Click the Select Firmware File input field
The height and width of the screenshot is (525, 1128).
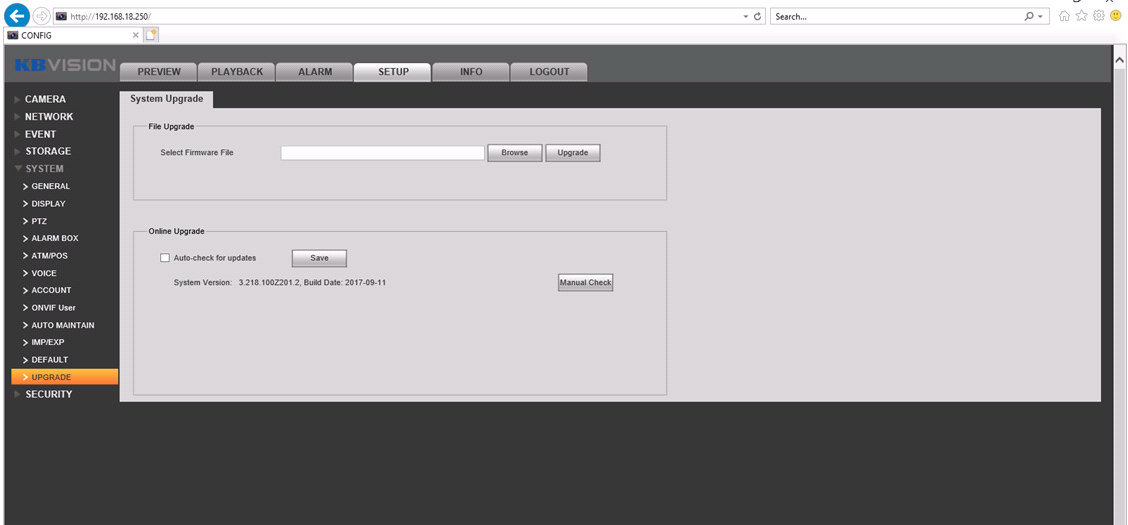pyautogui.click(x=382, y=153)
